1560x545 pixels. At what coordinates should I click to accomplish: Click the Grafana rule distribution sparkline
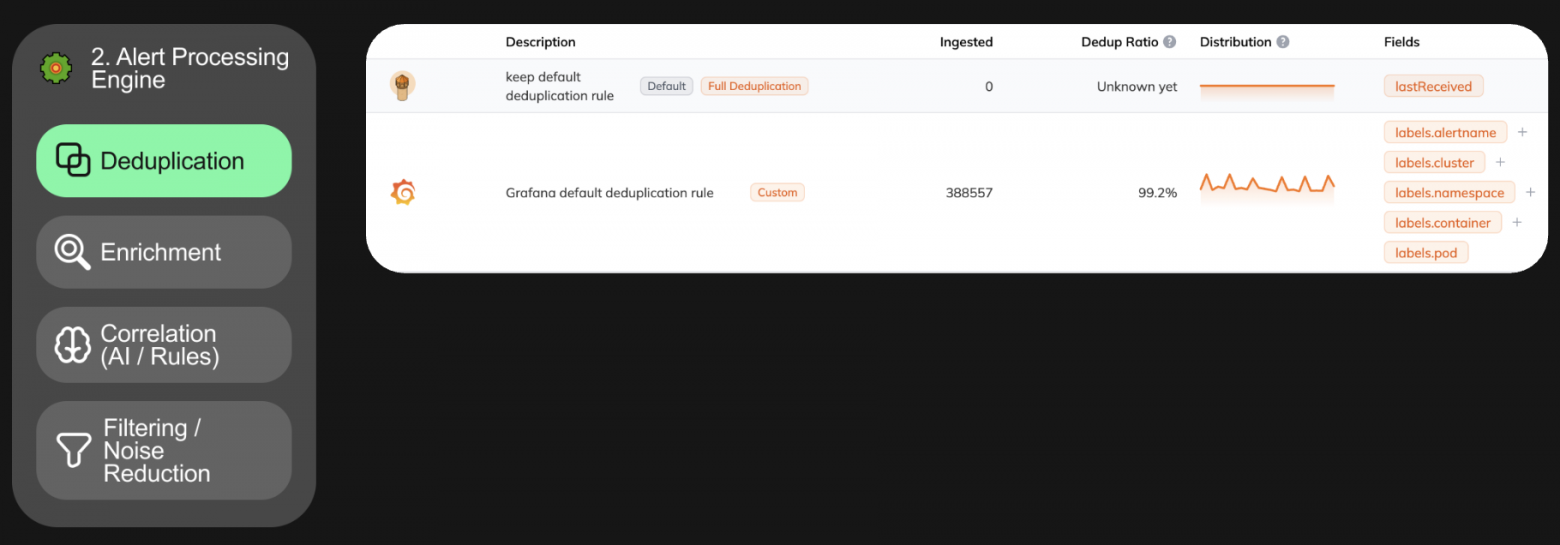click(1267, 187)
